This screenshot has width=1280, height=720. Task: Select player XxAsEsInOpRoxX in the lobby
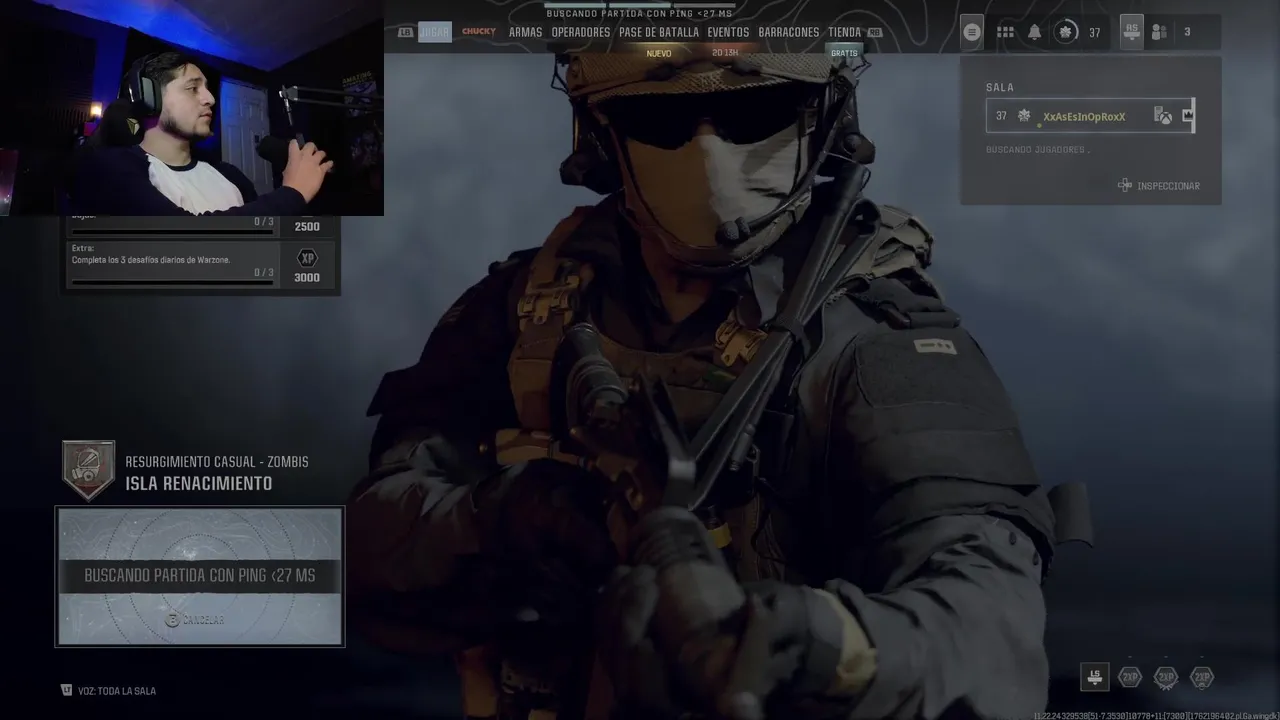pyautogui.click(x=1090, y=116)
